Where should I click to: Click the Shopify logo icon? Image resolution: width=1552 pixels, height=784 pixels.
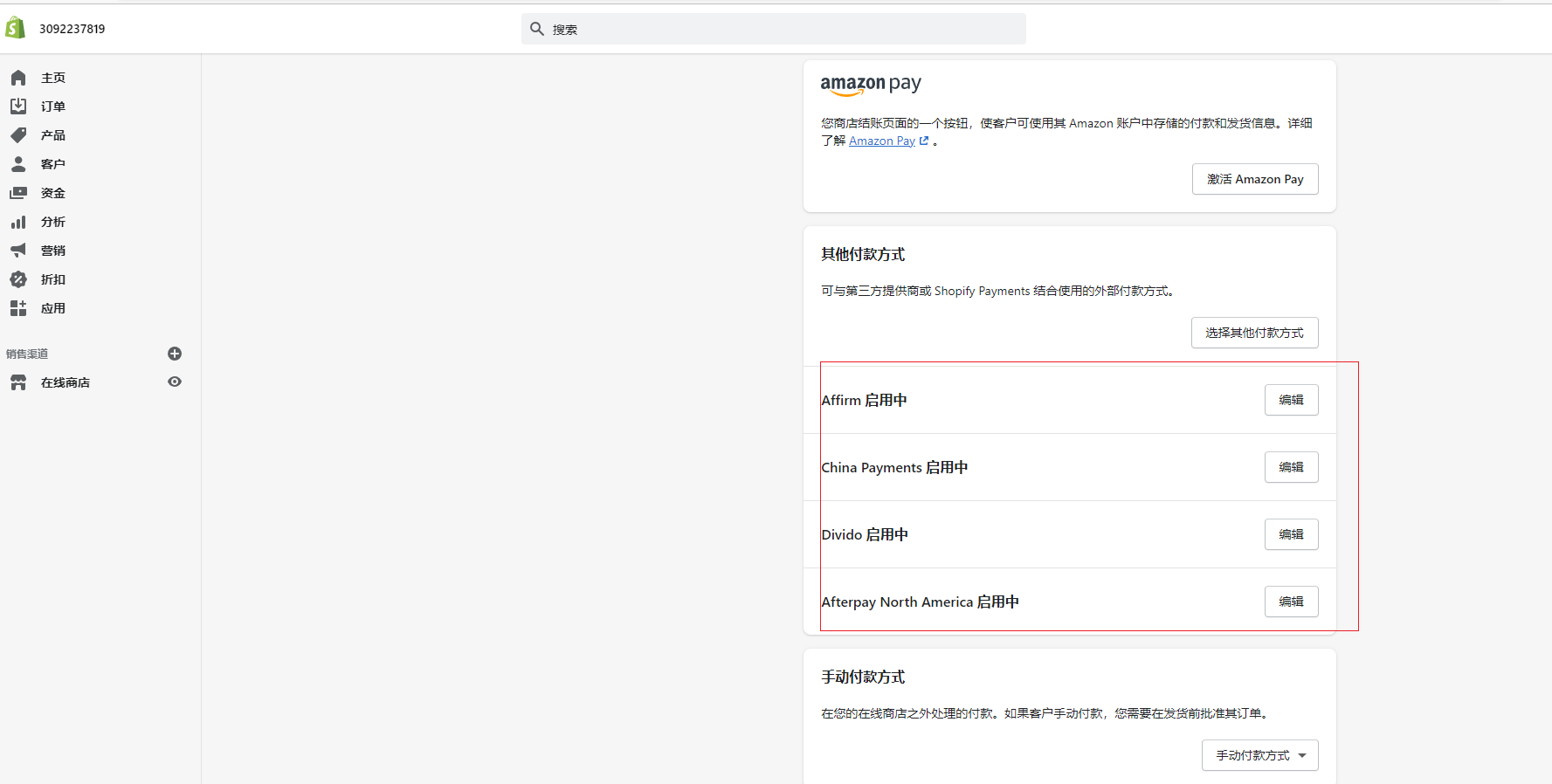[16, 28]
